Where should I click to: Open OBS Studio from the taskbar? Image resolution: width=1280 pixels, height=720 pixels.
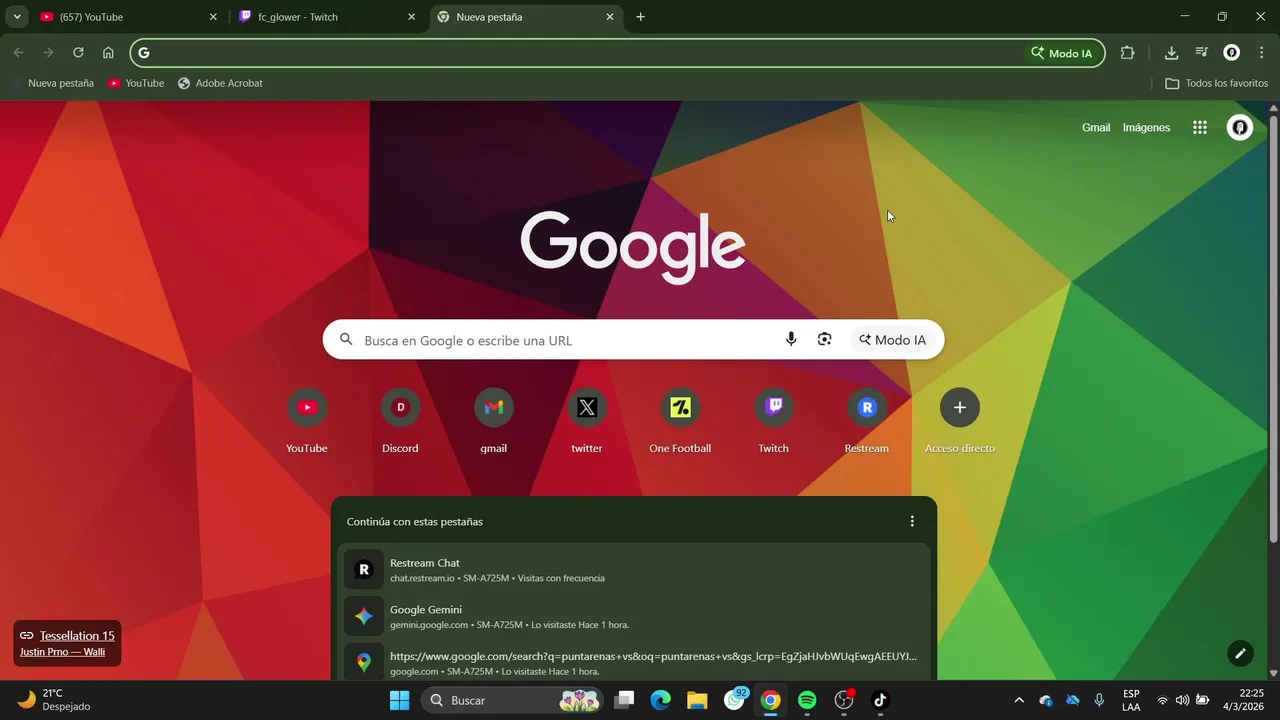tap(844, 700)
